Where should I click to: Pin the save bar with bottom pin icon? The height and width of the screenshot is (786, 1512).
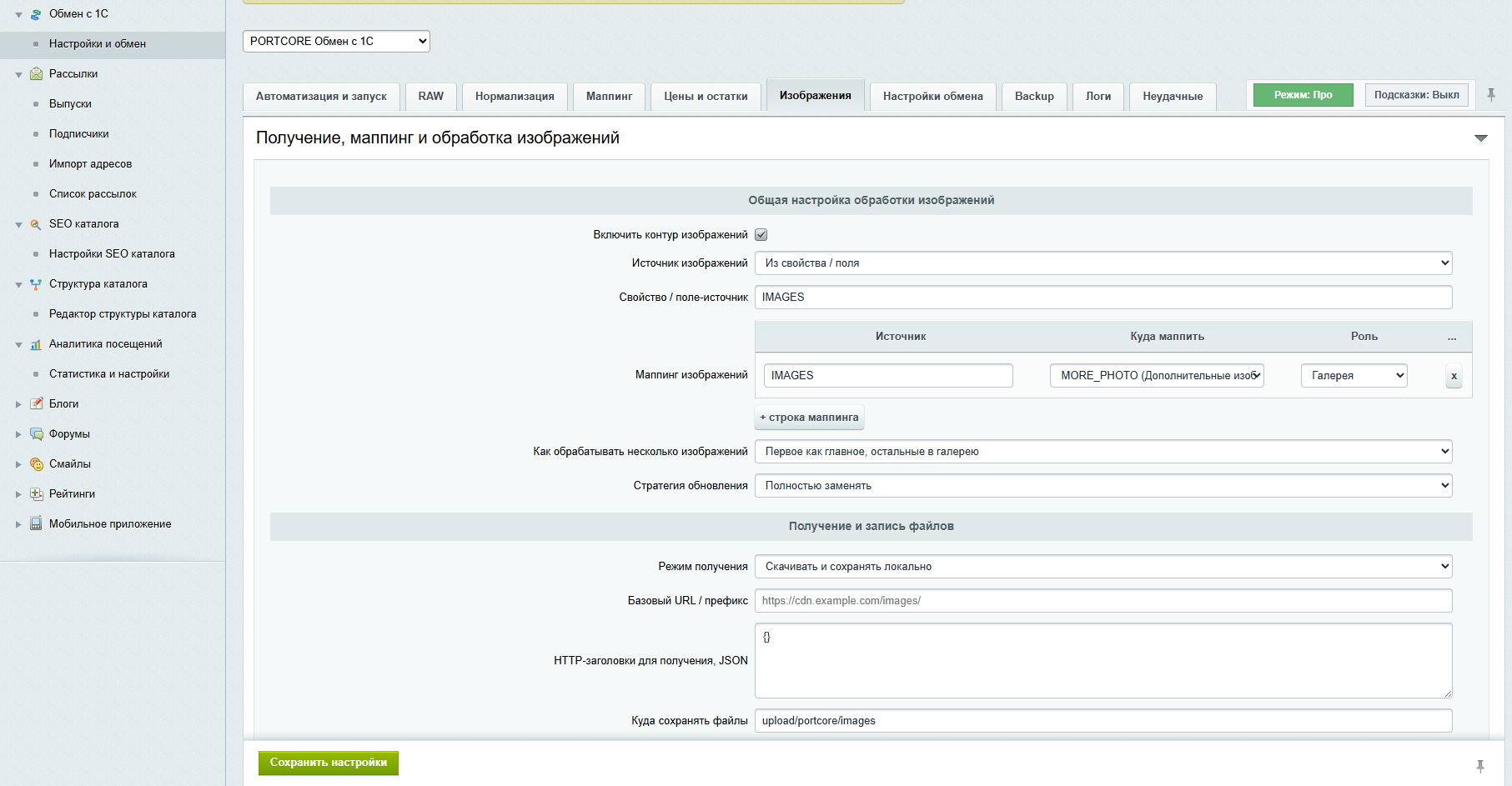point(1480,766)
